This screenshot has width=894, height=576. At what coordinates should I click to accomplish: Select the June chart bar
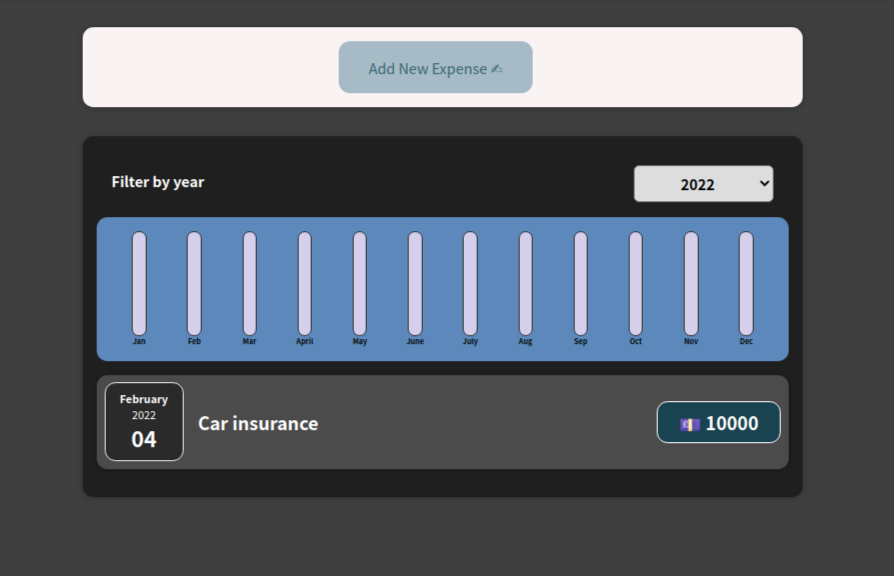[x=415, y=283]
